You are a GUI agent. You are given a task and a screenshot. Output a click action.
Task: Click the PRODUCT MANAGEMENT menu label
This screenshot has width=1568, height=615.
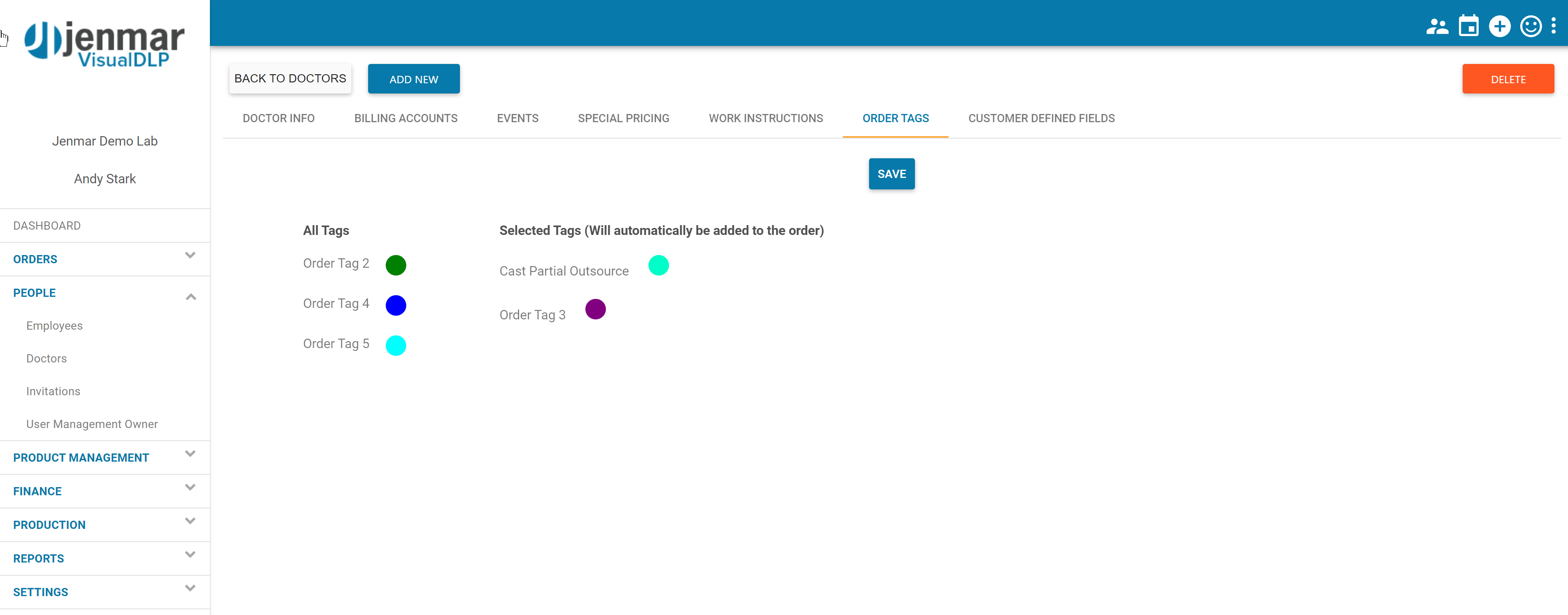tap(81, 458)
